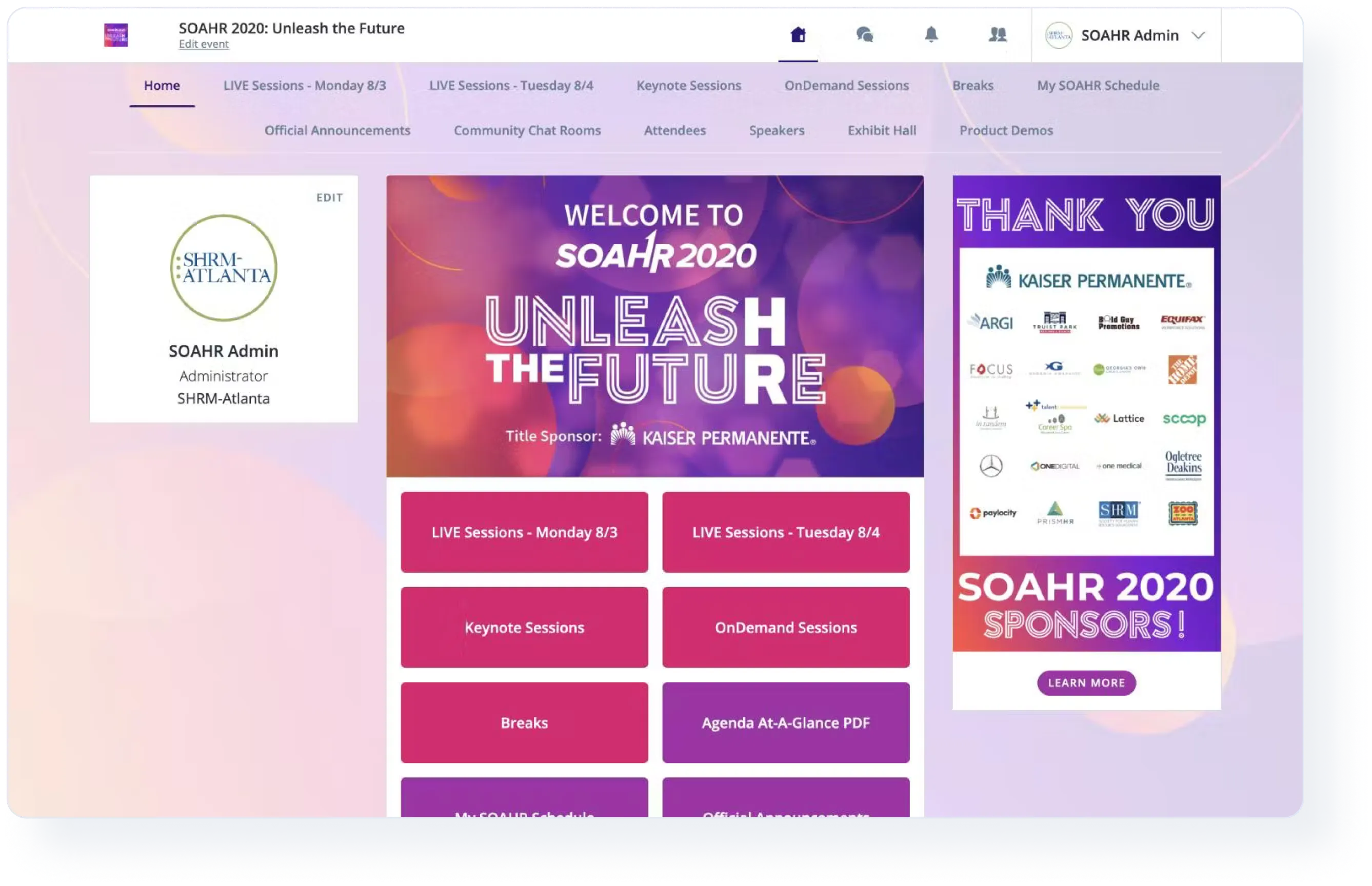Open notifications bell icon

931,35
